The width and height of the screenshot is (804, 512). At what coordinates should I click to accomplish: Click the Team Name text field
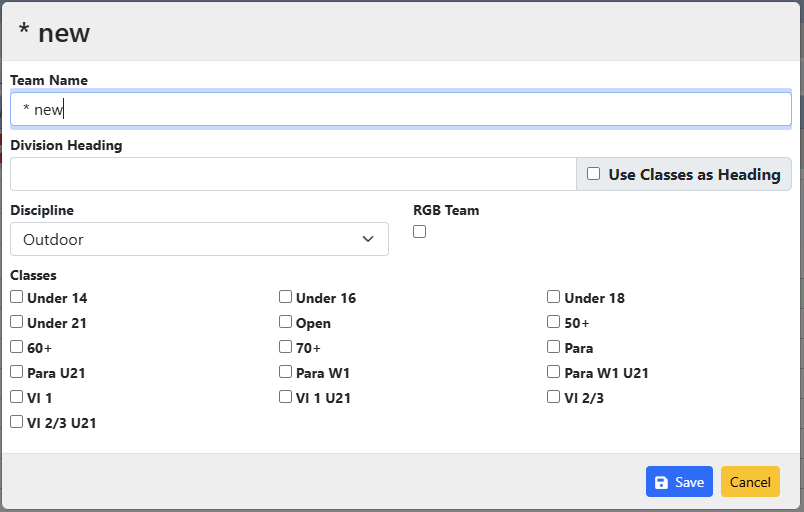[400, 110]
